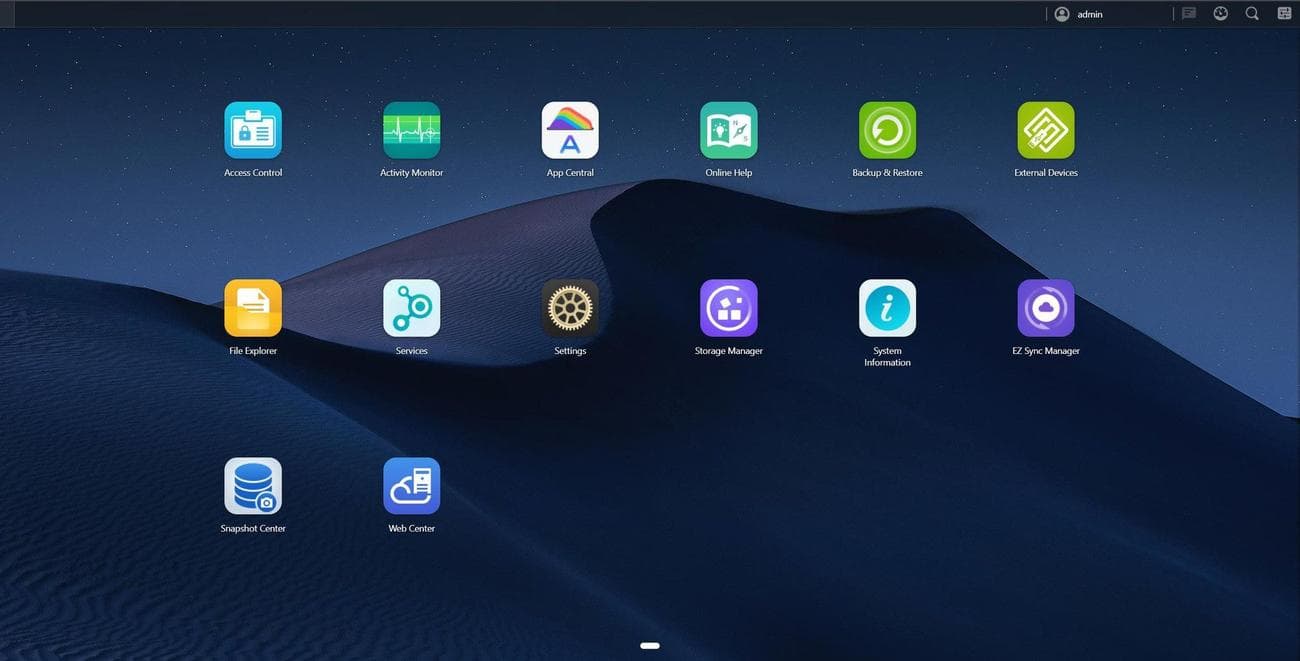
Task: Launch the Services app
Action: click(x=411, y=308)
